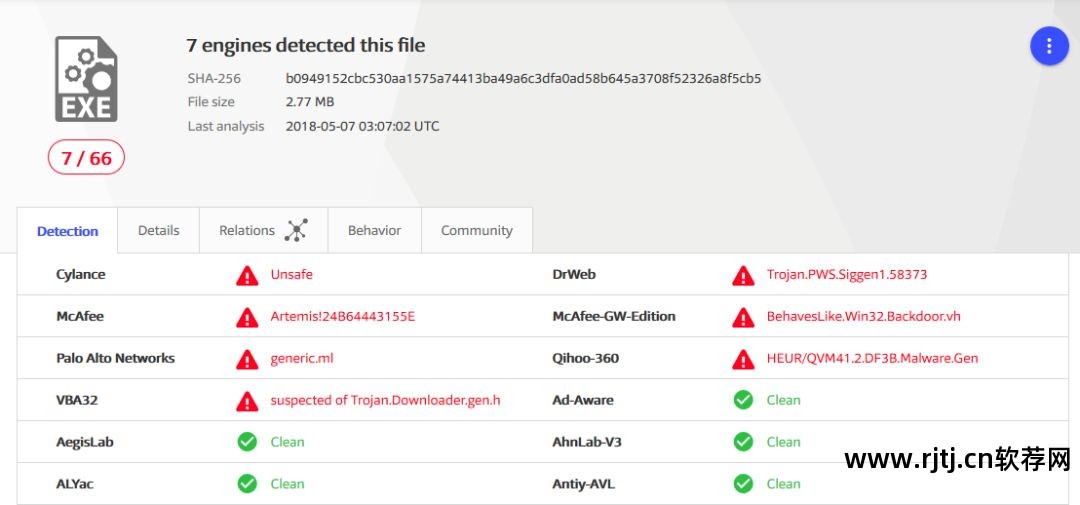
Task: Click the warning icon in McAfee row
Action: click(x=247, y=318)
